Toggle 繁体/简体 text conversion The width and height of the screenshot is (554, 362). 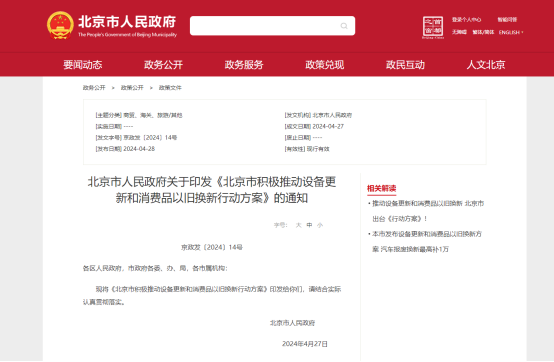click(483, 32)
